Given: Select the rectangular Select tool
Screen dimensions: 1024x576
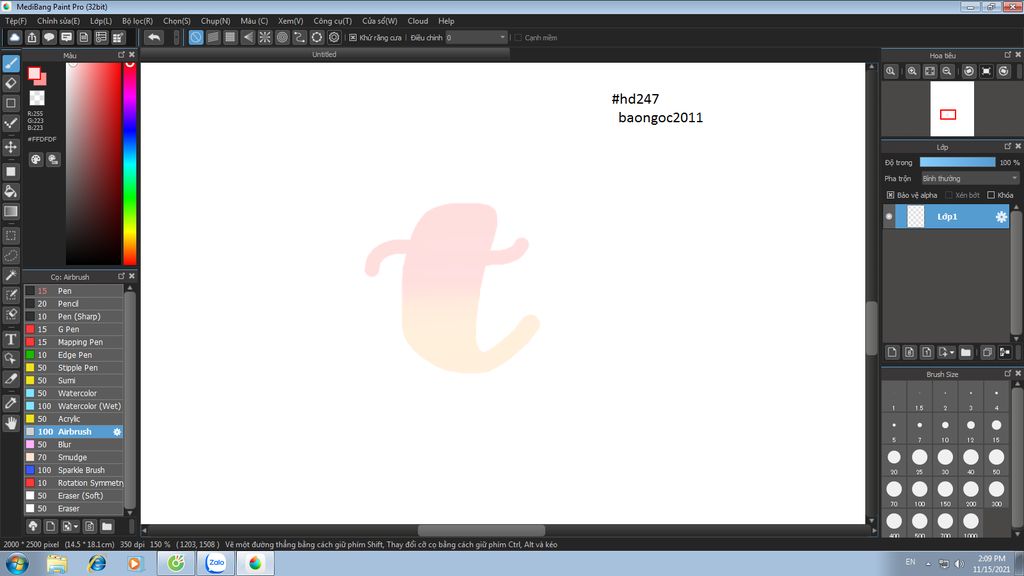Looking at the screenshot, I should 11,236.
